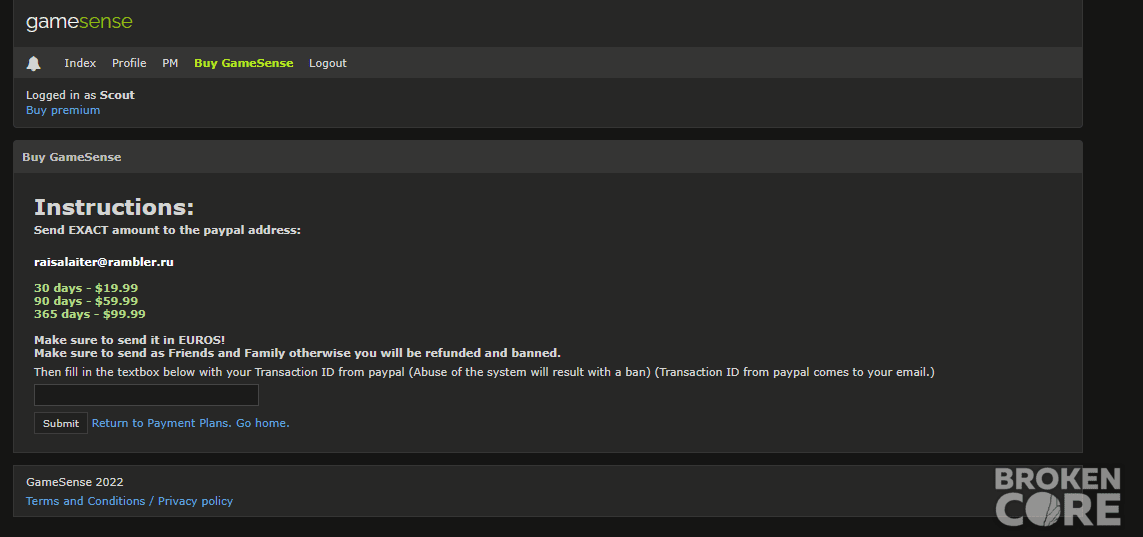The image size is (1143, 537).
Task: Open the Terms and Conditions link
Action: 85,501
